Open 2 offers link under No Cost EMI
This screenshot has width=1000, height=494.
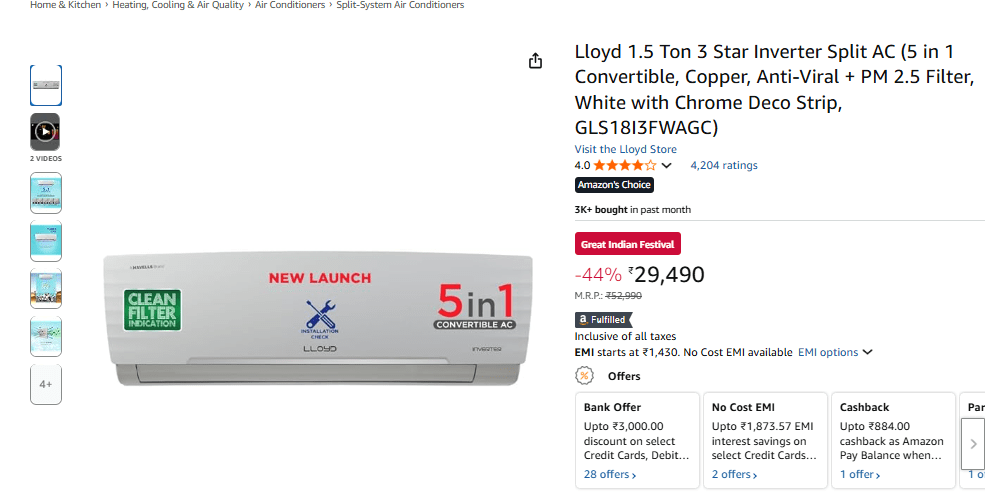pos(735,474)
